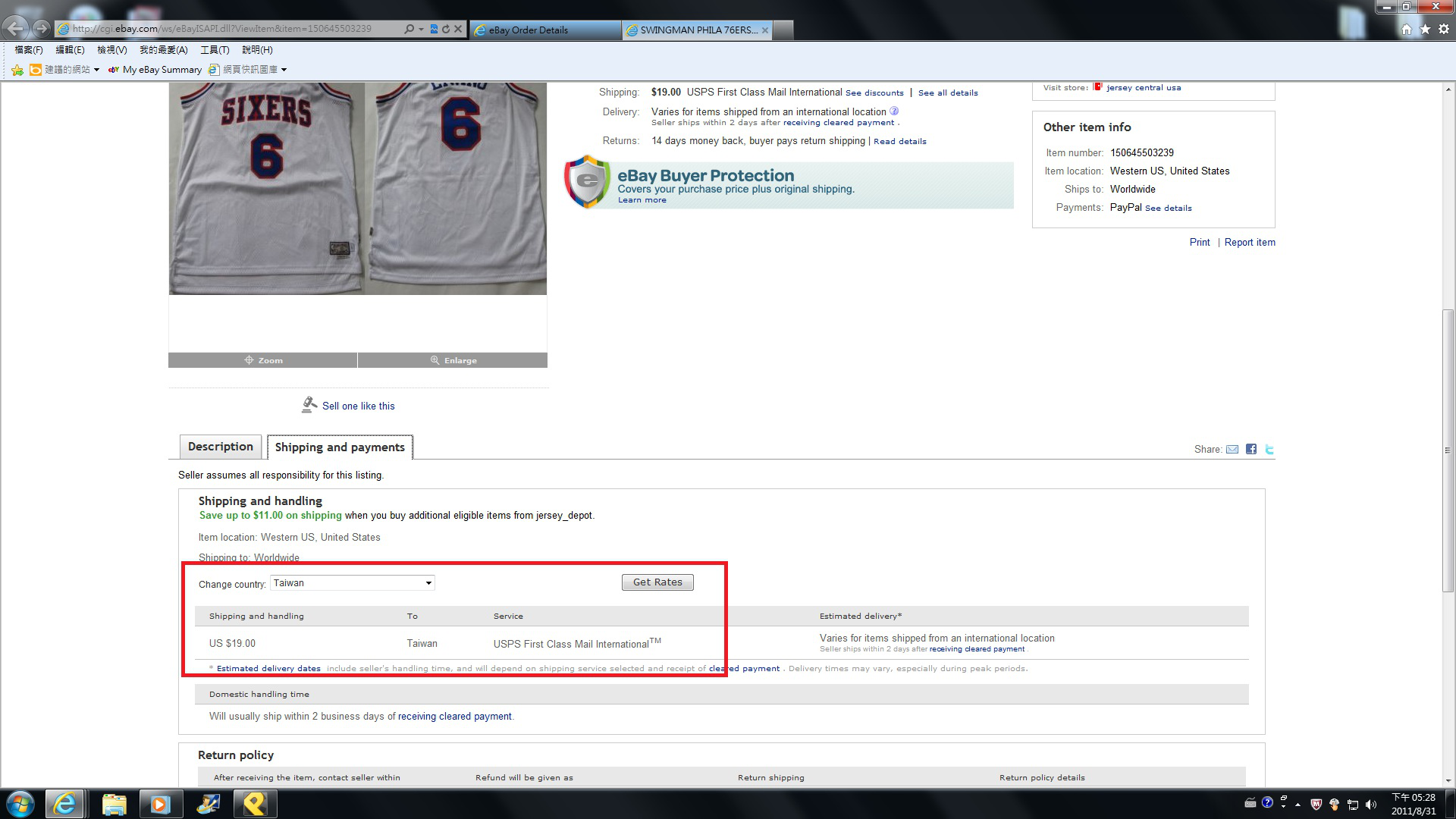Click the browser address bar URL field
The height and width of the screenshot is (819, 1456).
pos(227,29)
